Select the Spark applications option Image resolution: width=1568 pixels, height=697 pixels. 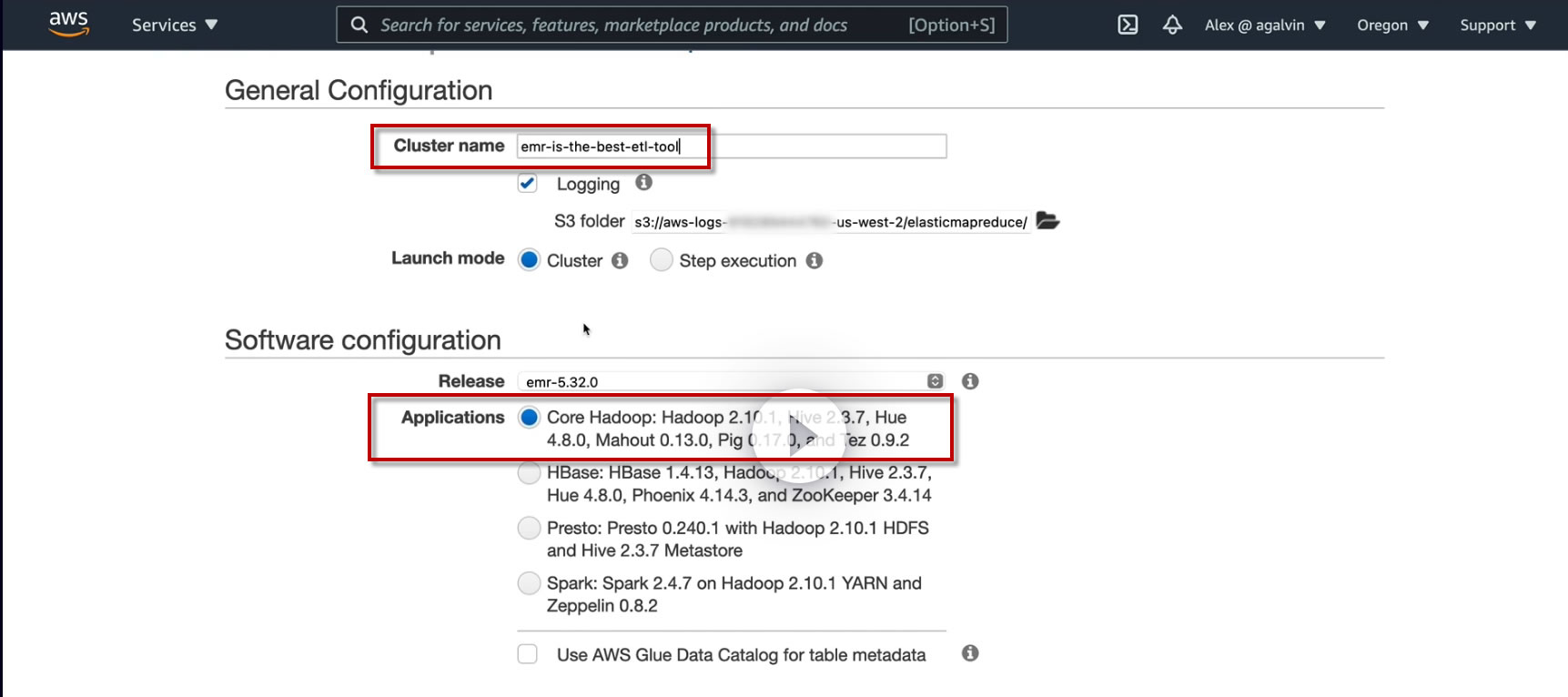click(529, 583)
